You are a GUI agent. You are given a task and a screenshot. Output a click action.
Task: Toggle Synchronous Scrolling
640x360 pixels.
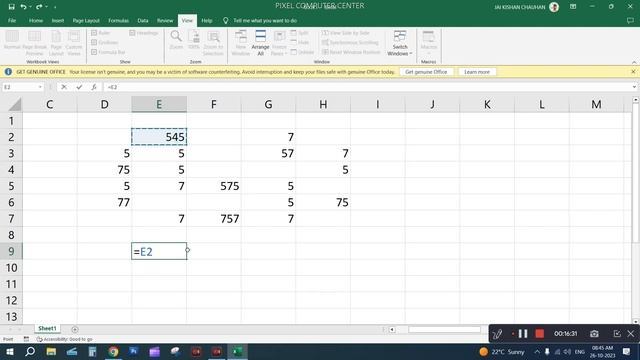[350, 42]
